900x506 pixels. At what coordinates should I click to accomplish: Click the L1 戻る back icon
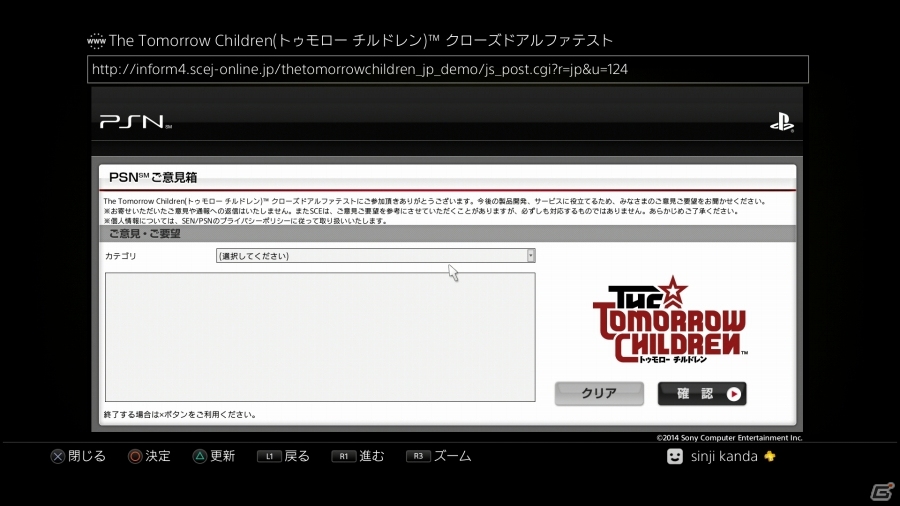(x=269, y=457)
